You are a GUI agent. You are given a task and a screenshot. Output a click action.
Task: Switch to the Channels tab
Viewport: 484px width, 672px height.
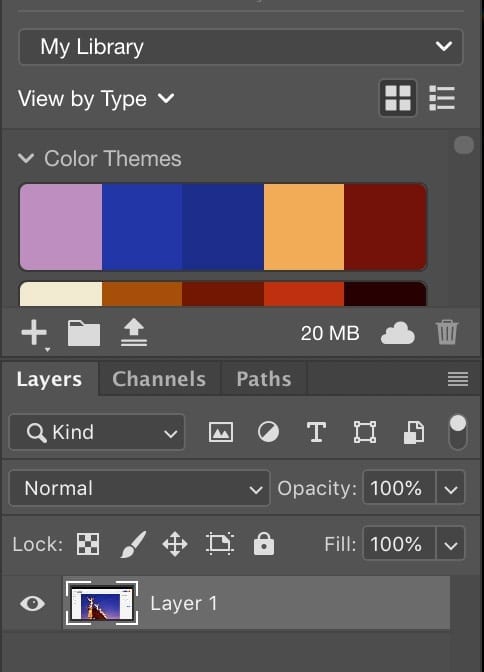pyautogui.click(x=159, y=379)
